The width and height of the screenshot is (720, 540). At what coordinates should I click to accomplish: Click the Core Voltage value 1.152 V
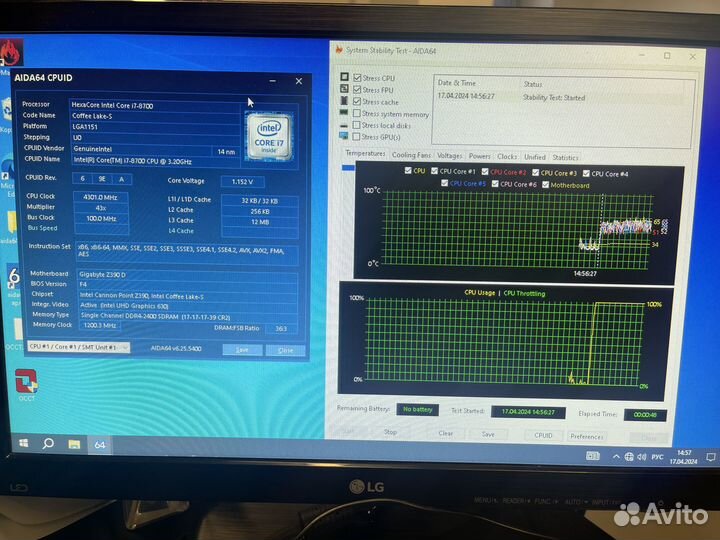click(x=242, y=181)
